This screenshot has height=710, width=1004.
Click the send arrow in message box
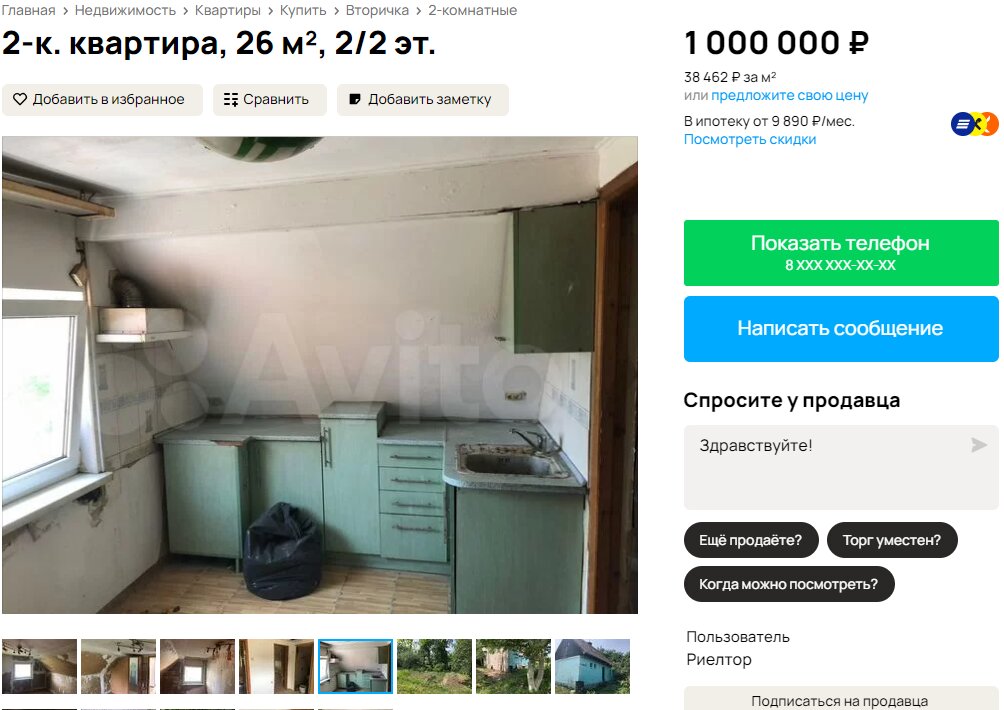pyautogui.click(x=978, y=445)
